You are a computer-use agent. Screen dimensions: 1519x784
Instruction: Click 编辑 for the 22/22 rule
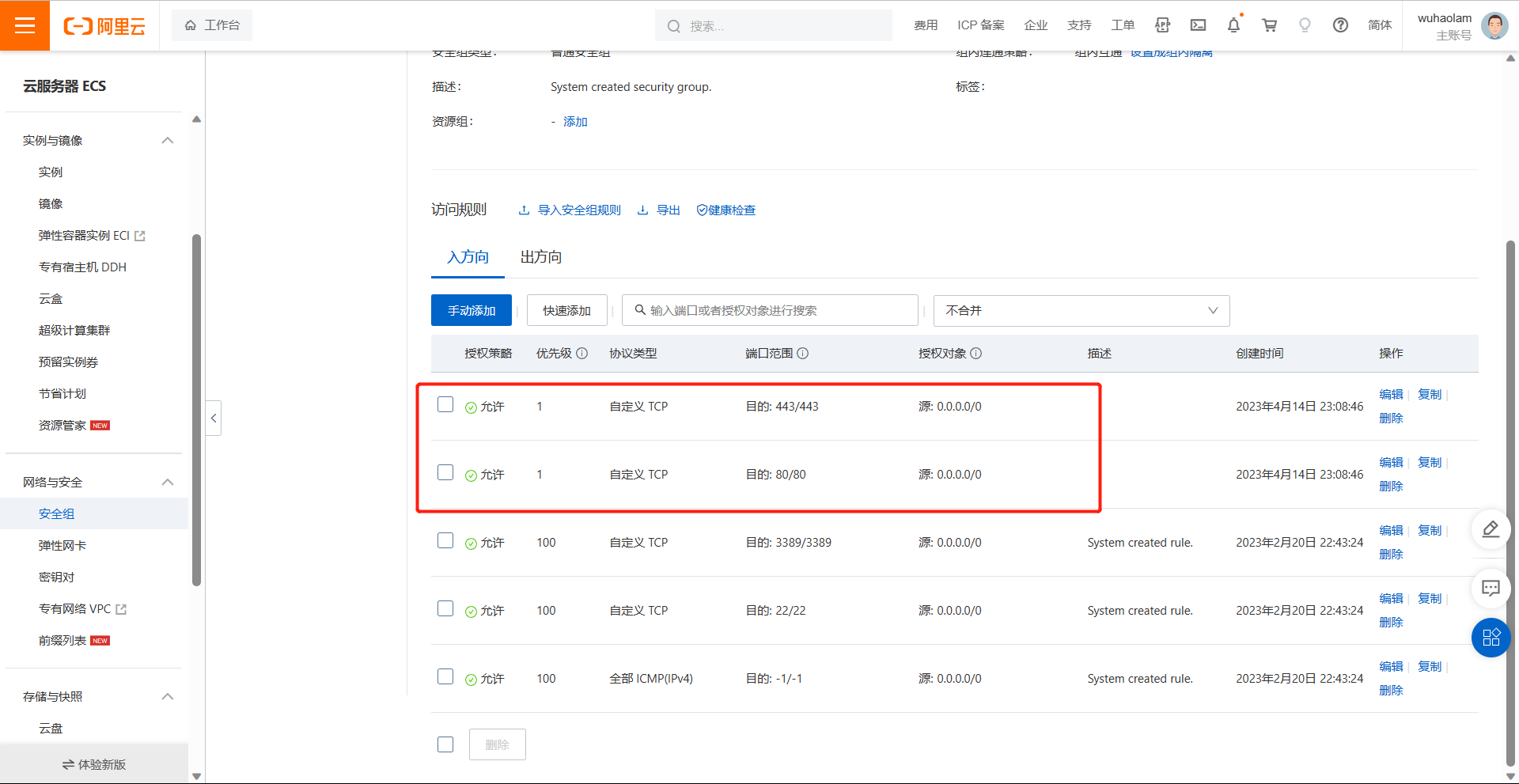[x=1391, y=599]
